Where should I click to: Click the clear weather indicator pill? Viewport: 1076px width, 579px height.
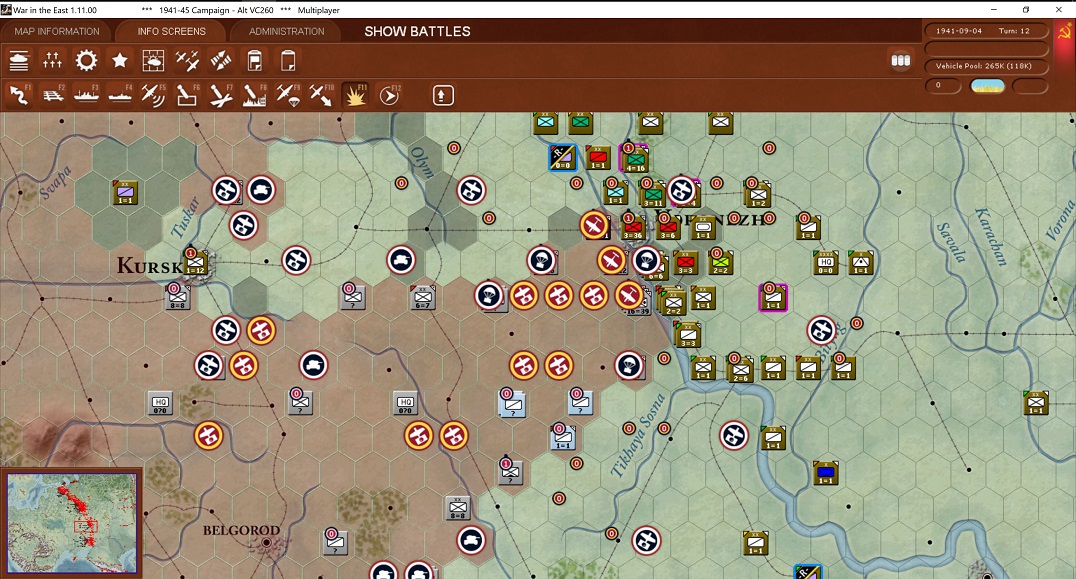(987, 86)
